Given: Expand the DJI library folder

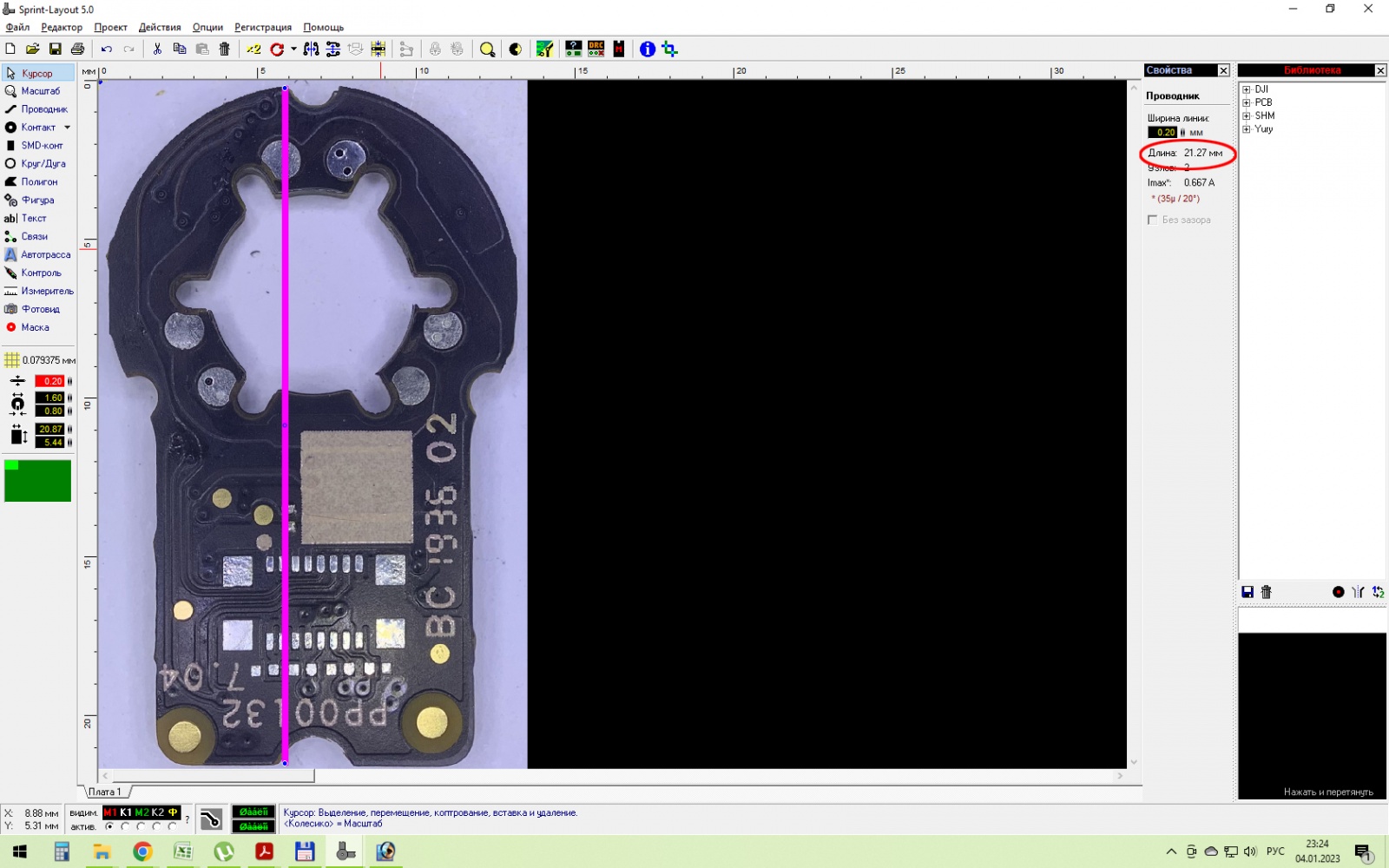Looking at the screenshot, I should (1247, 89).
